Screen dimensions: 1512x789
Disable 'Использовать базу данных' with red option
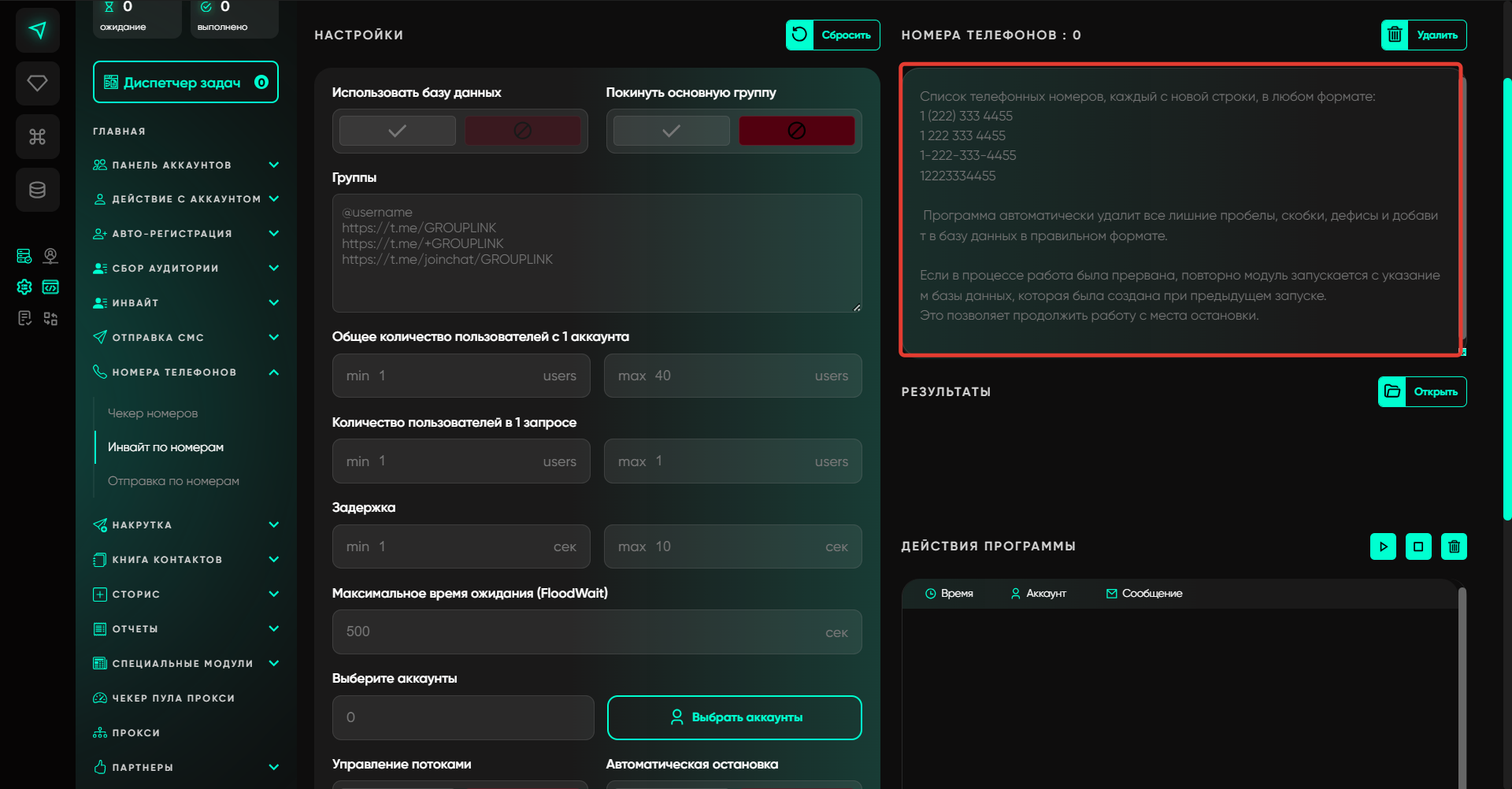(x=523, y=131)
